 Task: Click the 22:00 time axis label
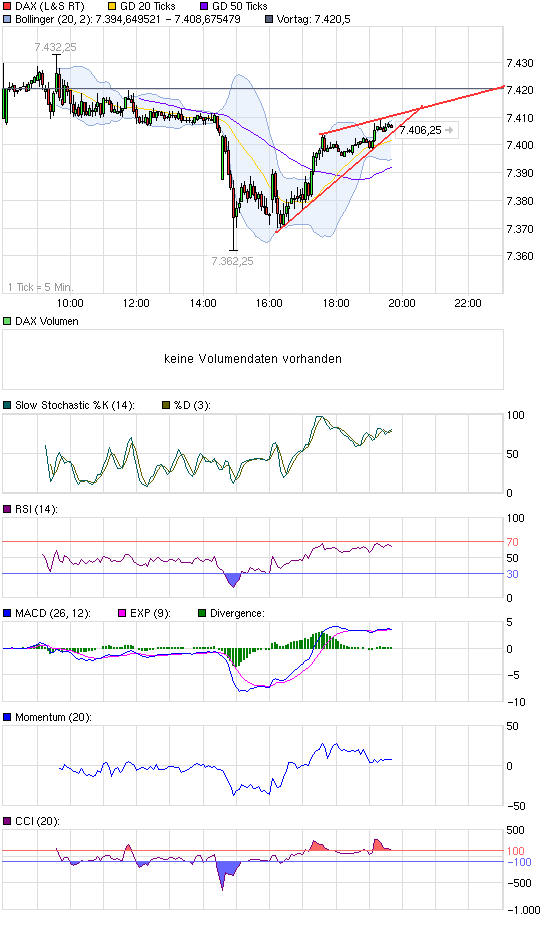[x=468, y=303]
